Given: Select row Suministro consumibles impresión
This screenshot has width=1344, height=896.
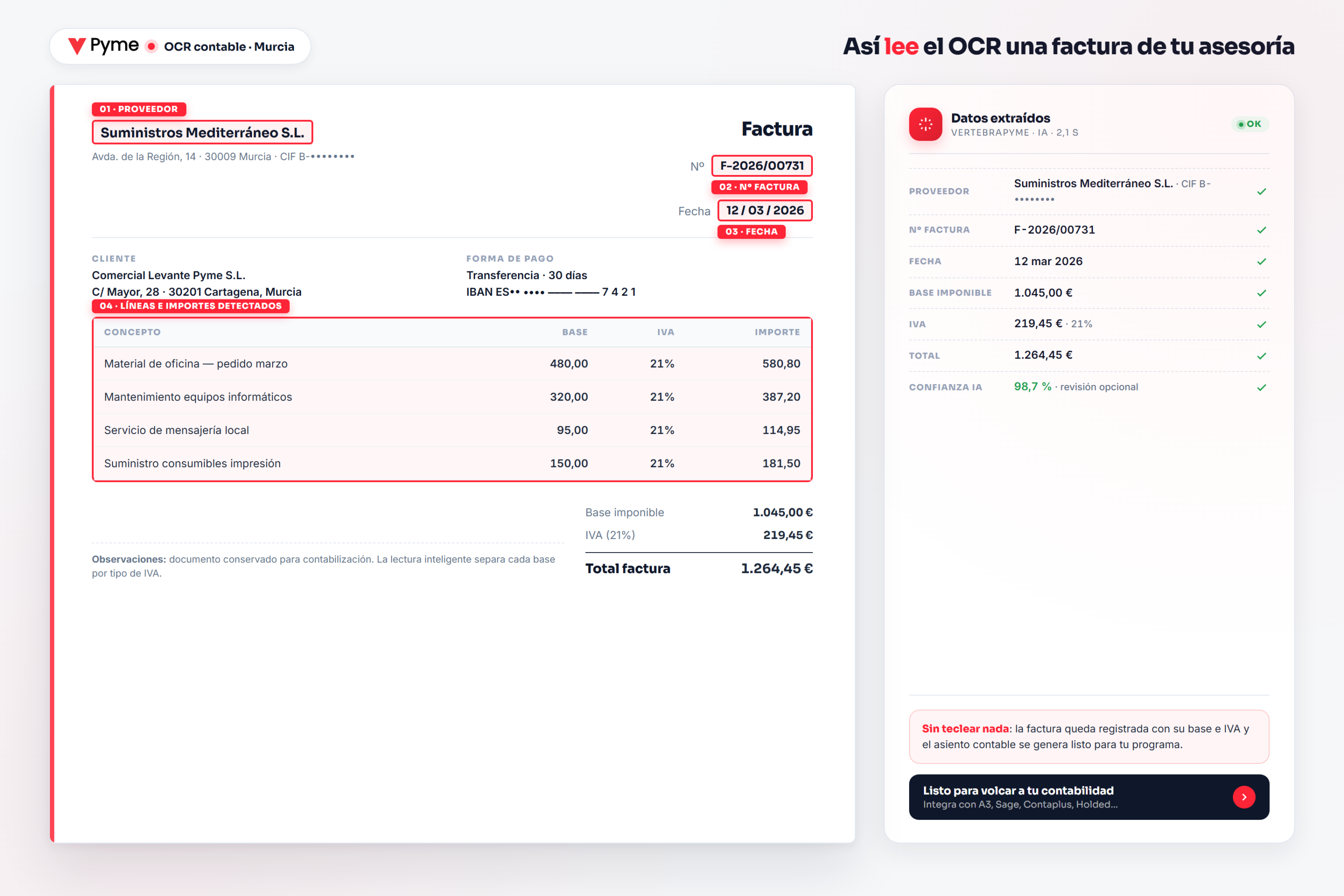Looking at the screenshot, I should (x=452, y=463).
